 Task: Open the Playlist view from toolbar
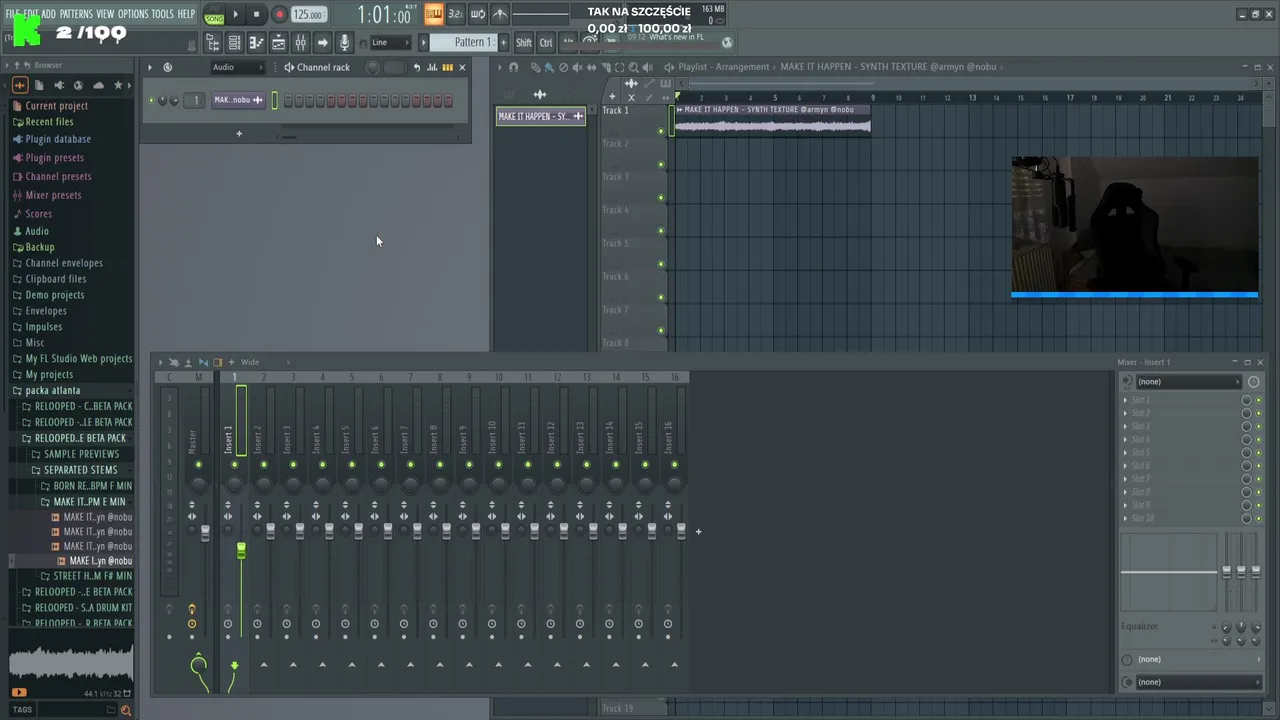[278, 42]
